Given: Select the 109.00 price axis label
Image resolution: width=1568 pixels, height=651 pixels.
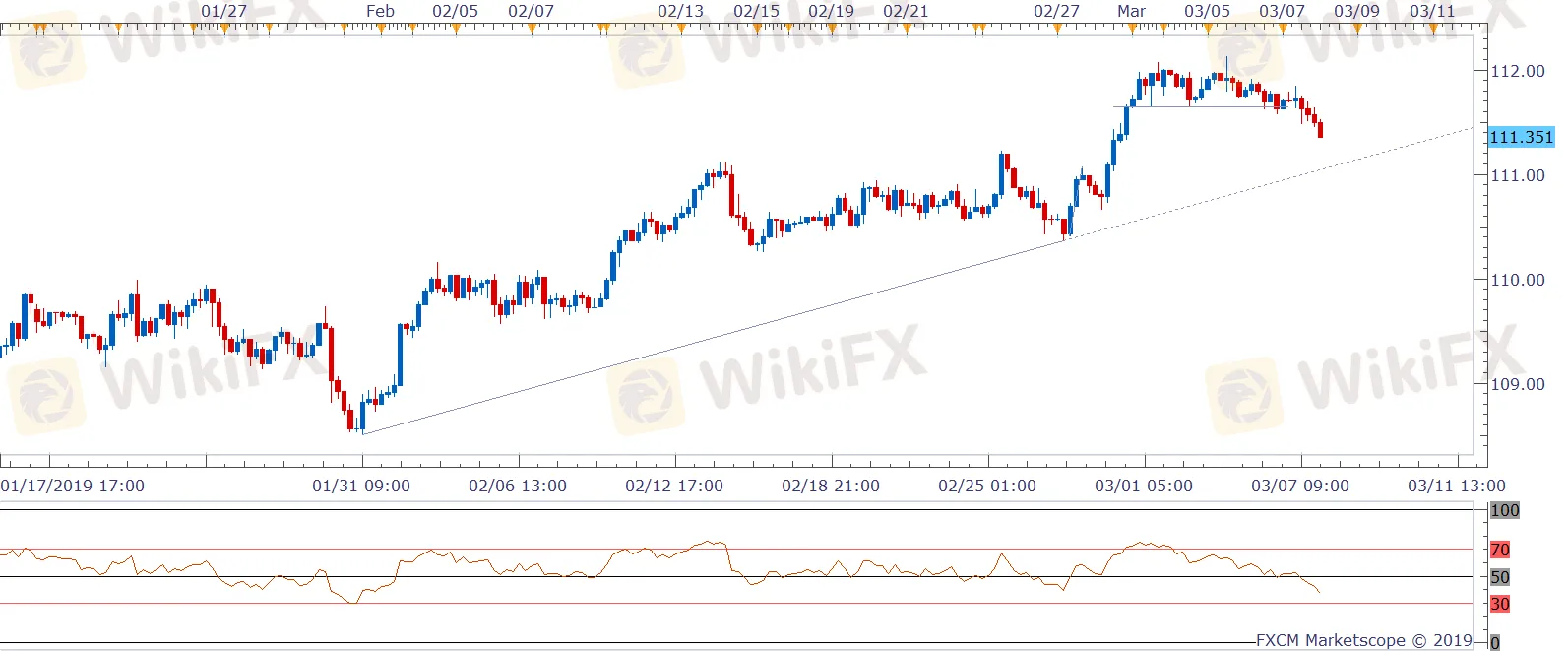Looking at the screenshot, I should point(1518,384).
